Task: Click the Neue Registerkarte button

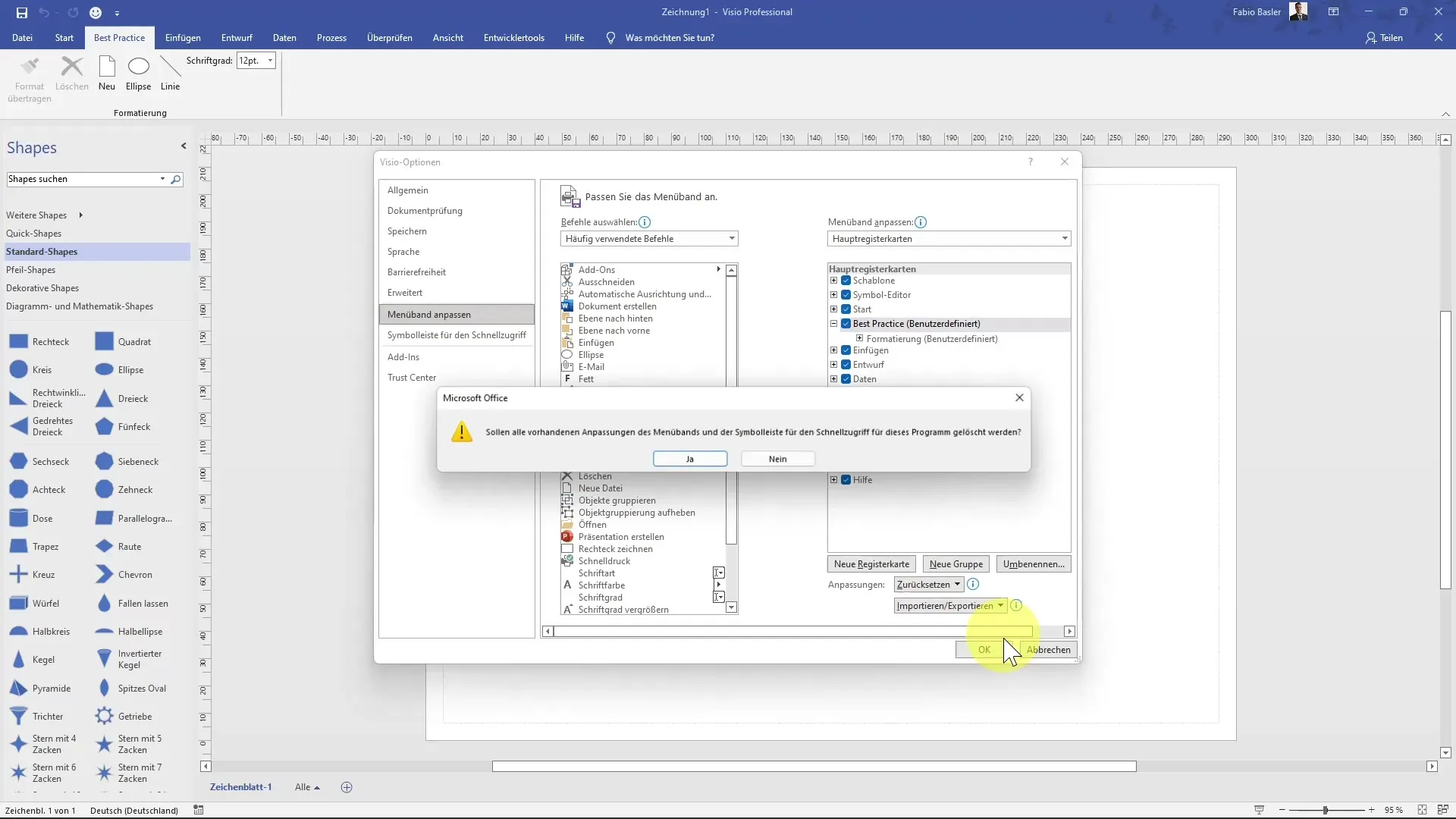Action: tap(871, 564)
